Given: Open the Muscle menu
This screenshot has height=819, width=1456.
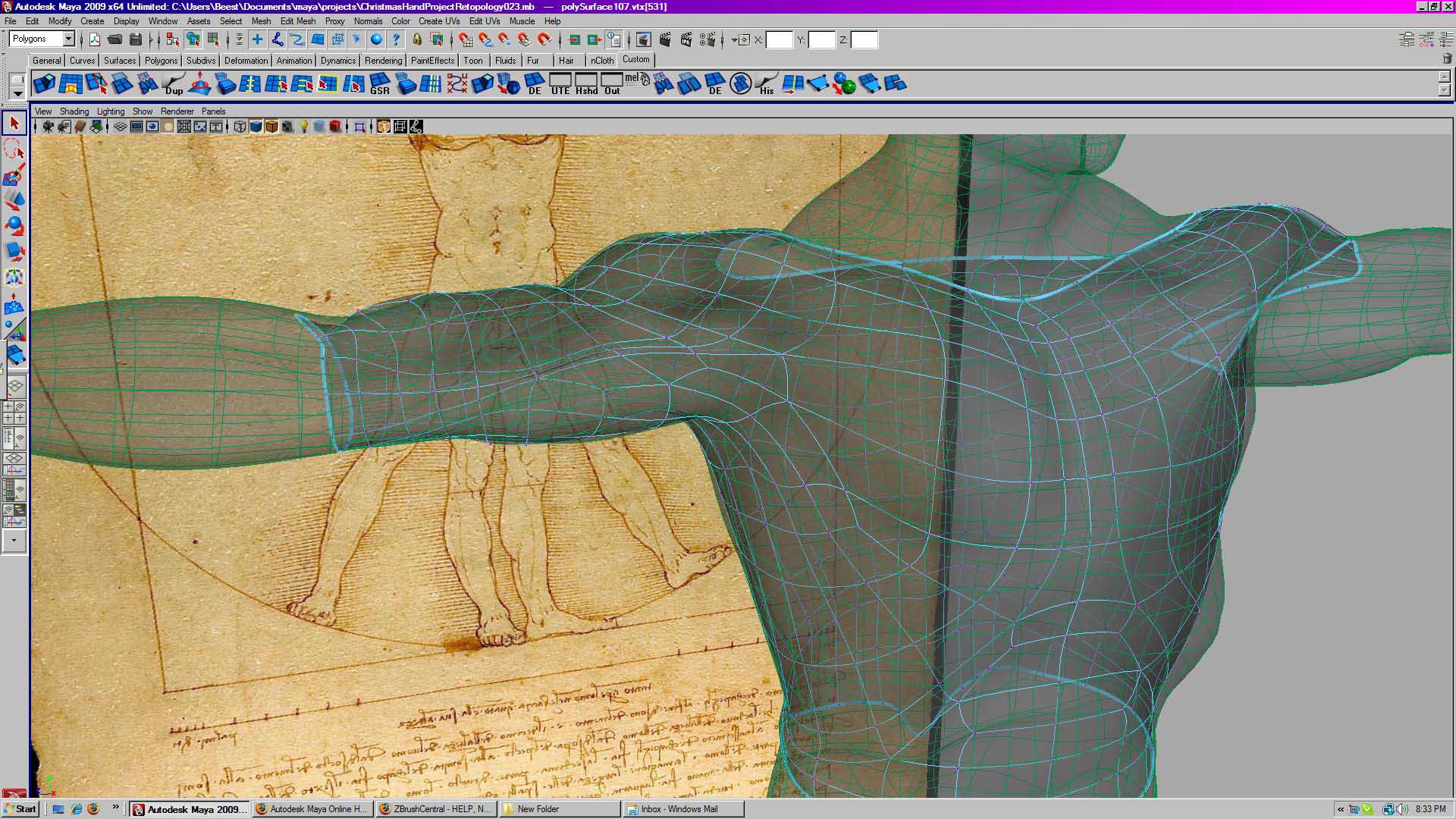Looking at the screenshot, I should pos(522,21).
